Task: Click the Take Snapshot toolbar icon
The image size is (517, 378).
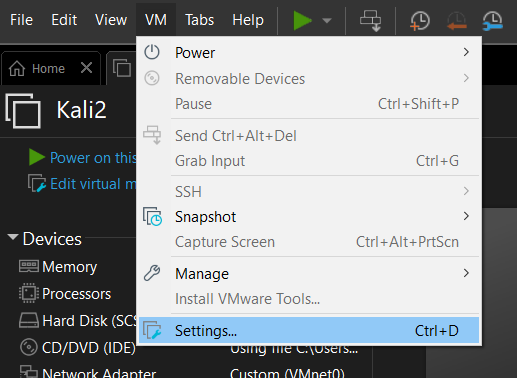Action: click(420, 21)
